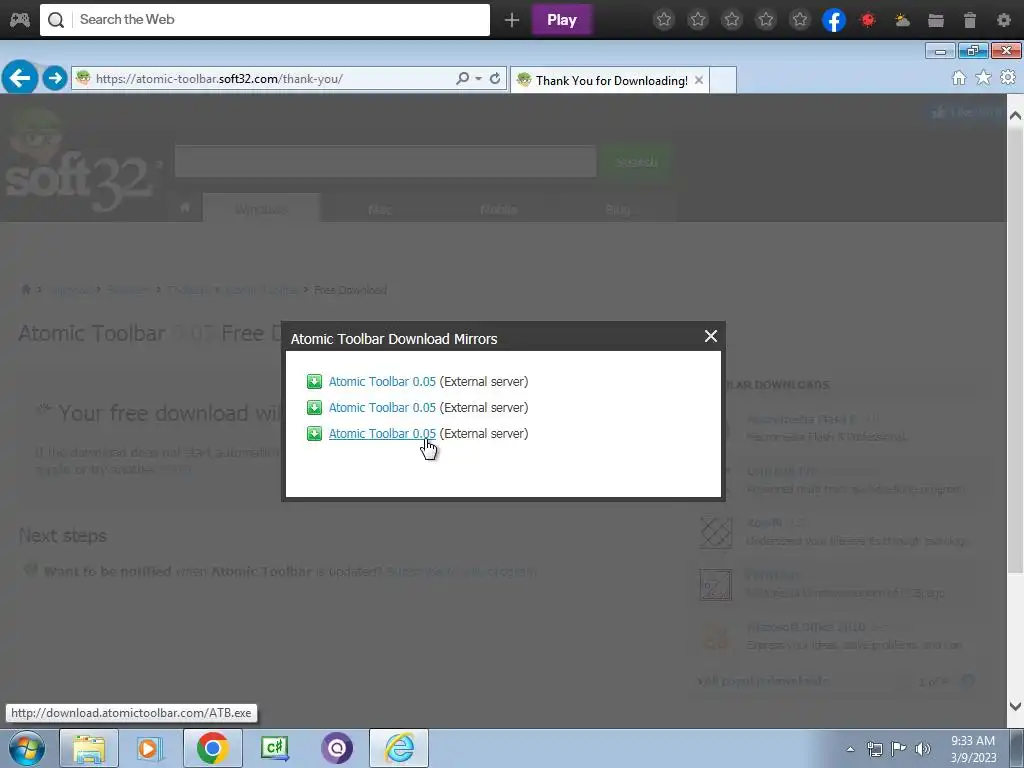Open top toolbar settings gear

point(1004,20)
